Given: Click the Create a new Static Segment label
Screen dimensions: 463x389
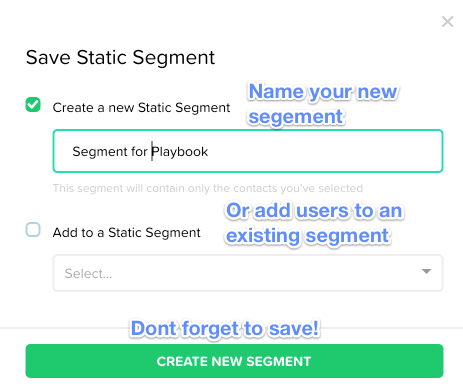Looking at the screenshot, I should [141, 108].
